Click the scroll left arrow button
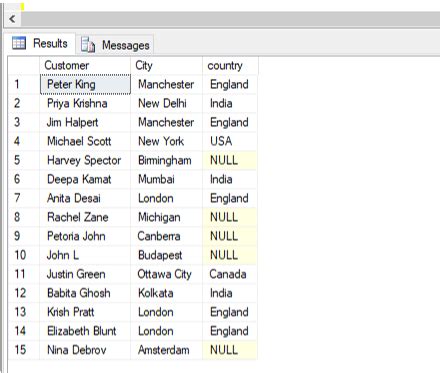Image resolution: width=444 pixels, height=373 pixels. click(x=12, y=19)
